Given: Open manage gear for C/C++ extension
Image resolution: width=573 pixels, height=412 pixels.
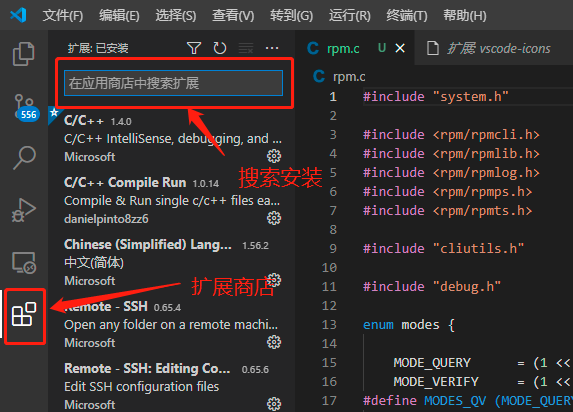Looking at the screenshot, I should (274, 156).
